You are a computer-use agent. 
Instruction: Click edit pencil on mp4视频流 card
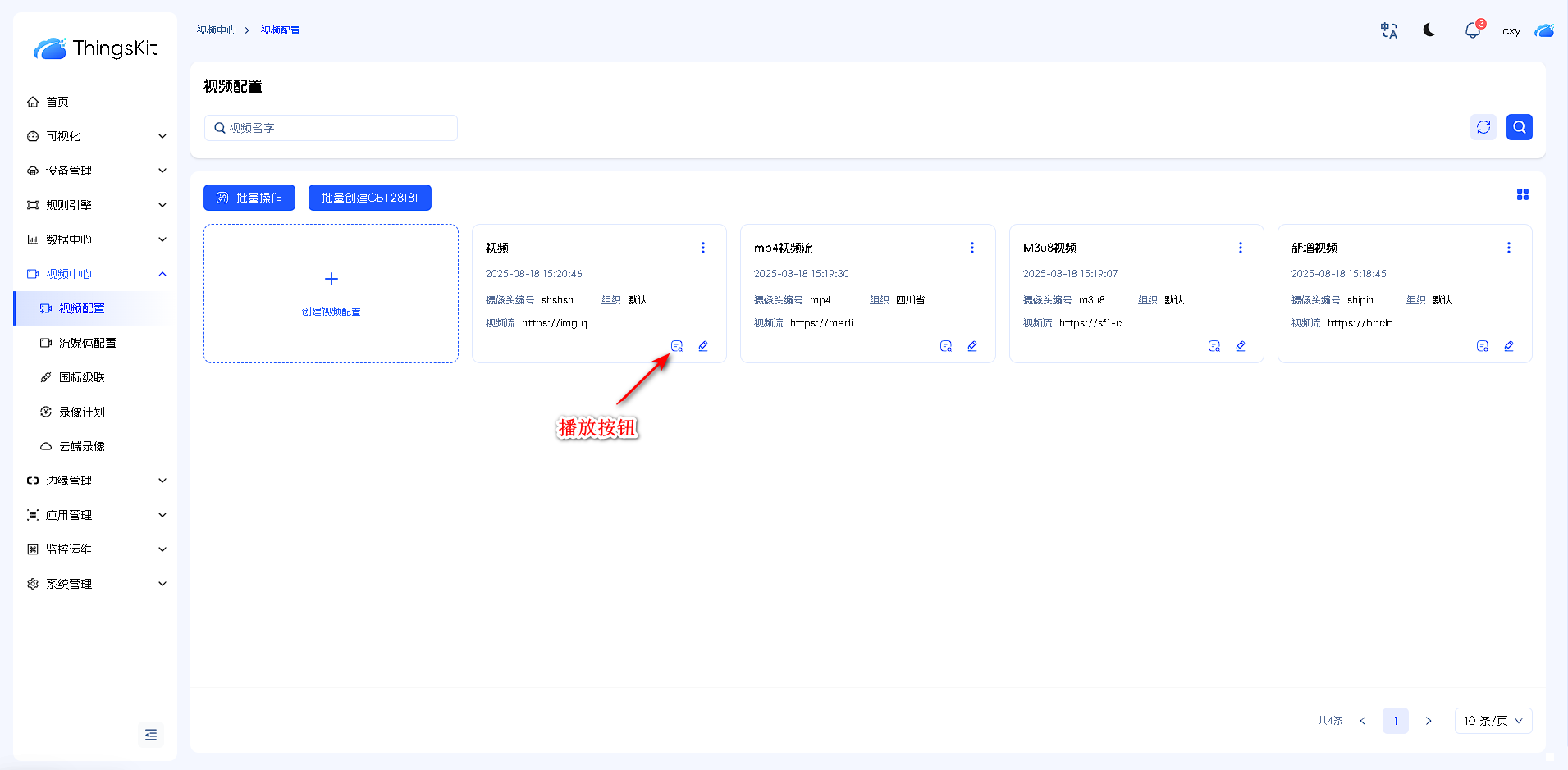tap(972, 346)
